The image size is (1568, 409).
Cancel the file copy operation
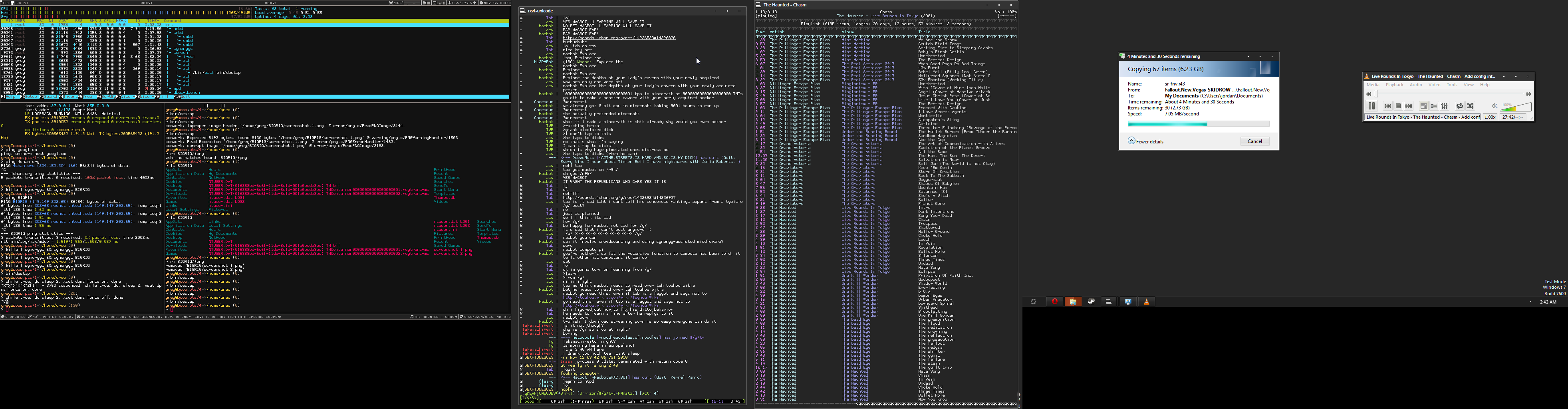pyautogui.click(x=1254, y=141)
